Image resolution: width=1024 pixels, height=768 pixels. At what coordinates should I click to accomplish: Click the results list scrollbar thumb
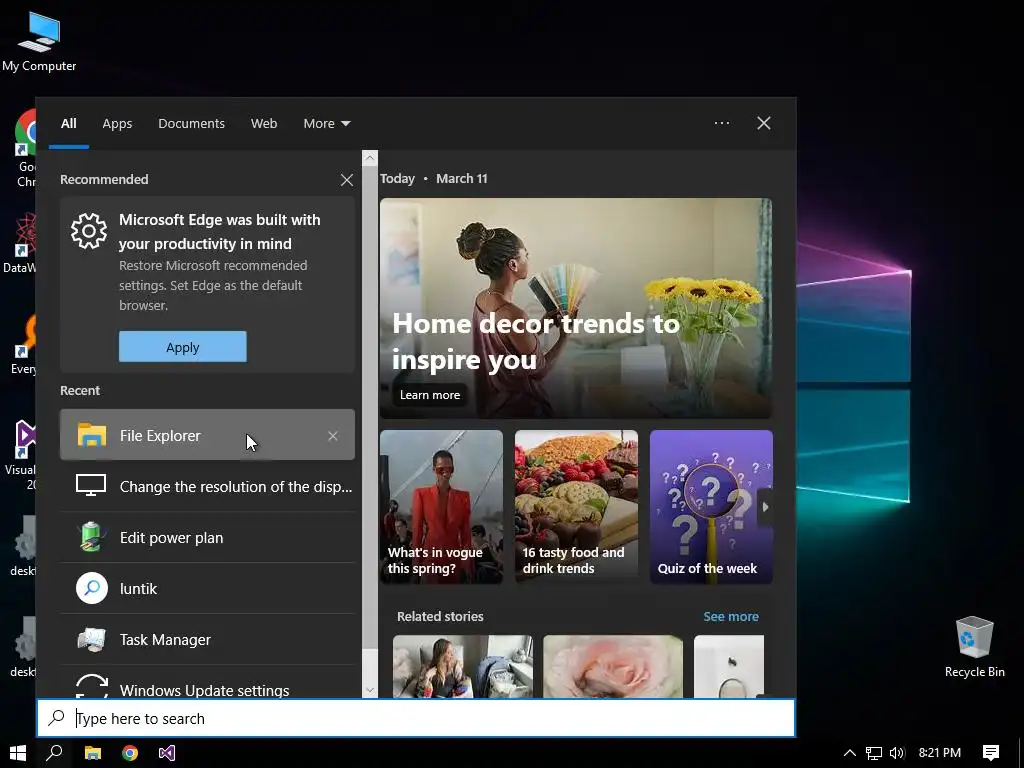[x=370, y=408]
